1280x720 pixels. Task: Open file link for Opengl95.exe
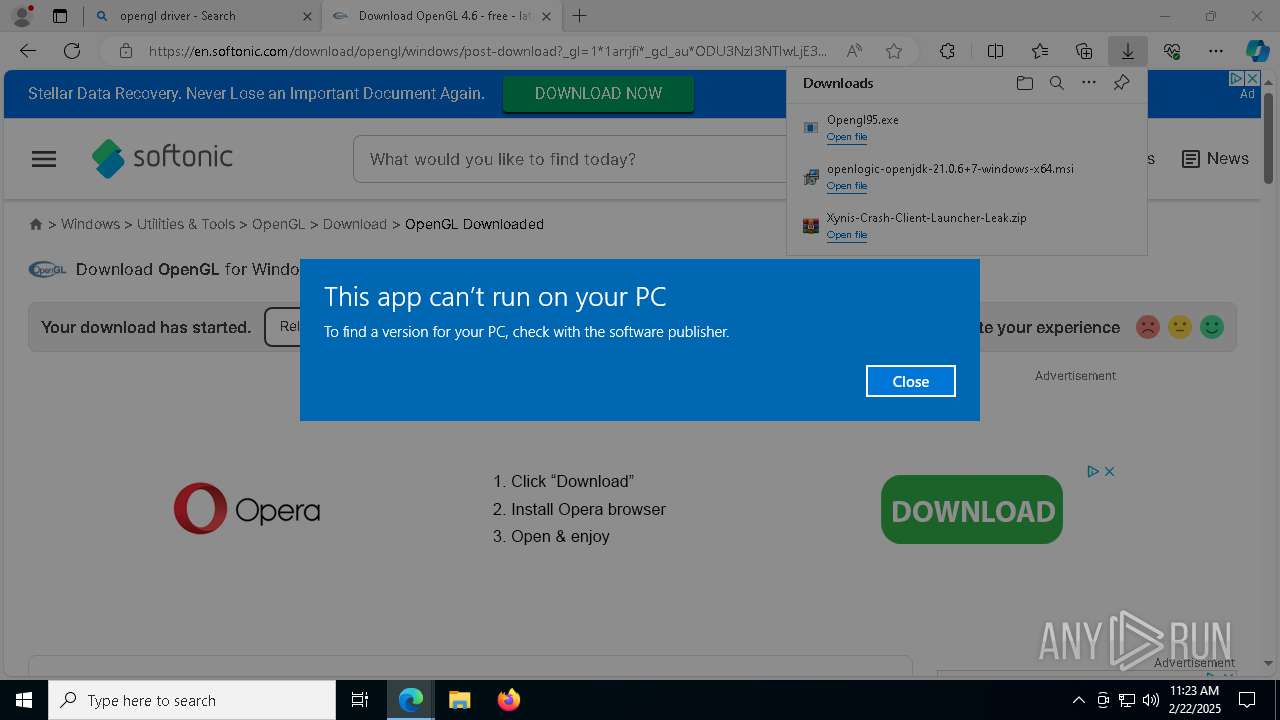point(847,137)
